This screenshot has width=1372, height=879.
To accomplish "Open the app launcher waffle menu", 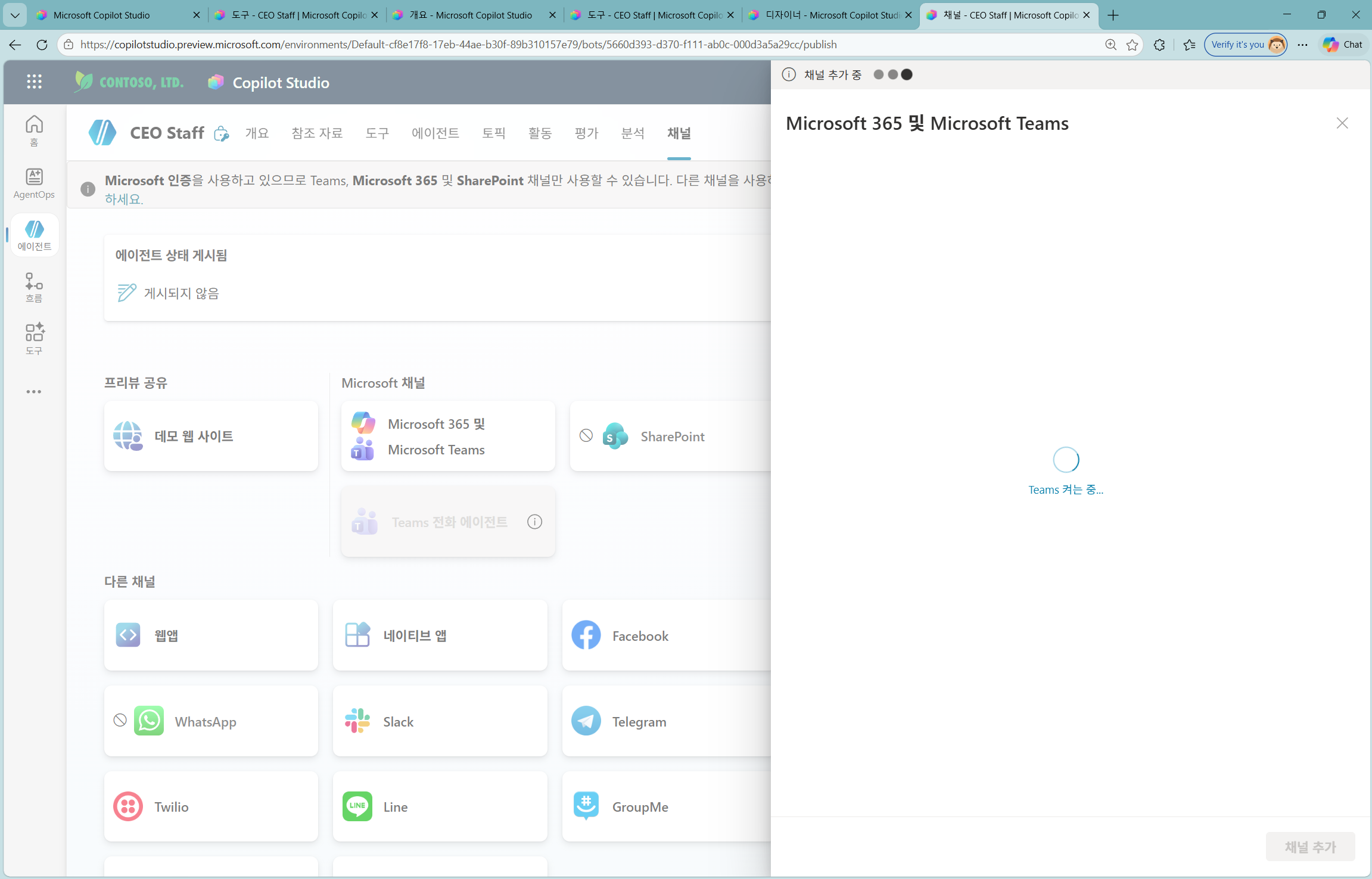I will [34, 82].
